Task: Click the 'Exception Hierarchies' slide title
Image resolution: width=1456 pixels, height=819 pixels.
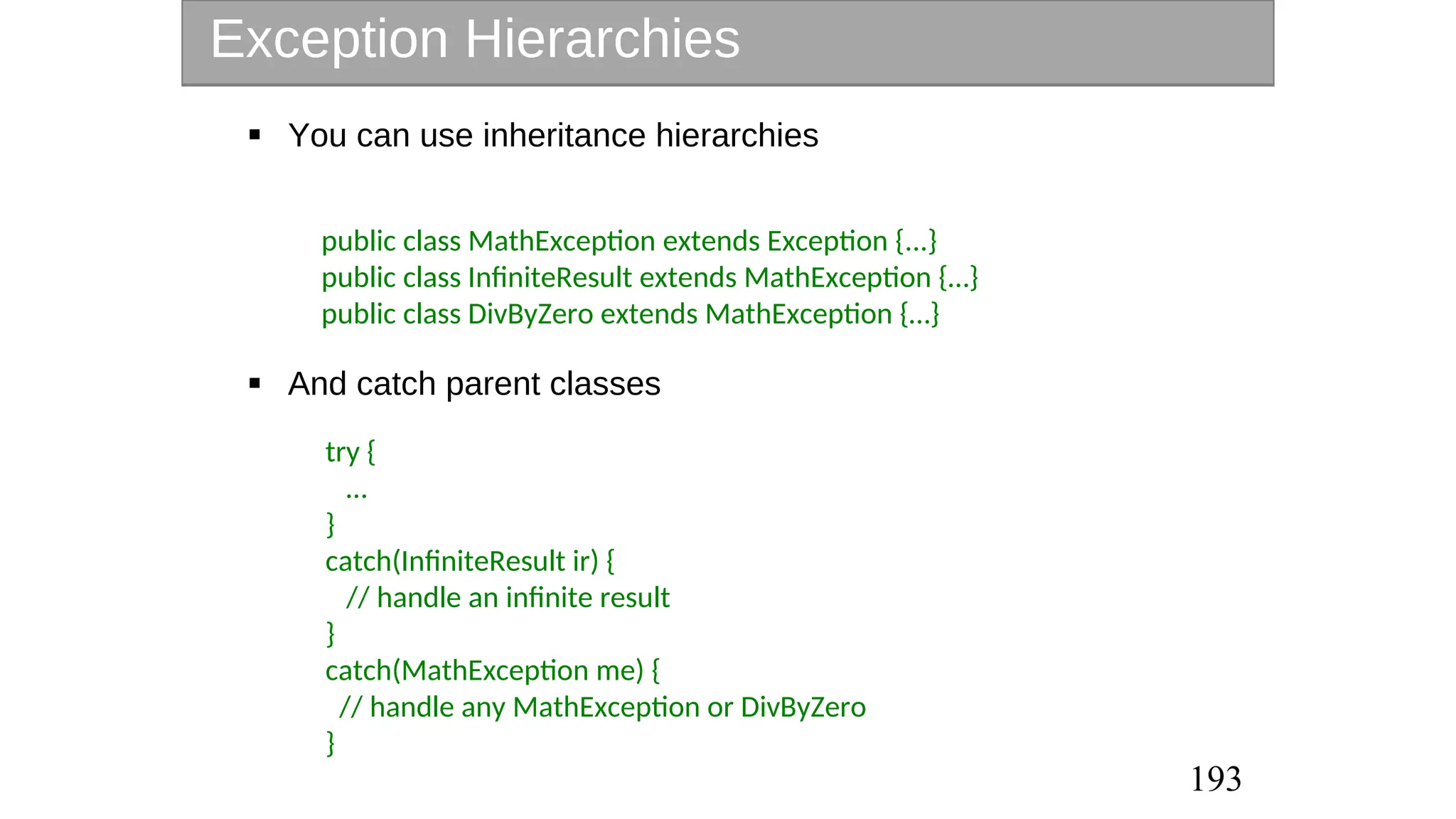Action: (475, 40)
